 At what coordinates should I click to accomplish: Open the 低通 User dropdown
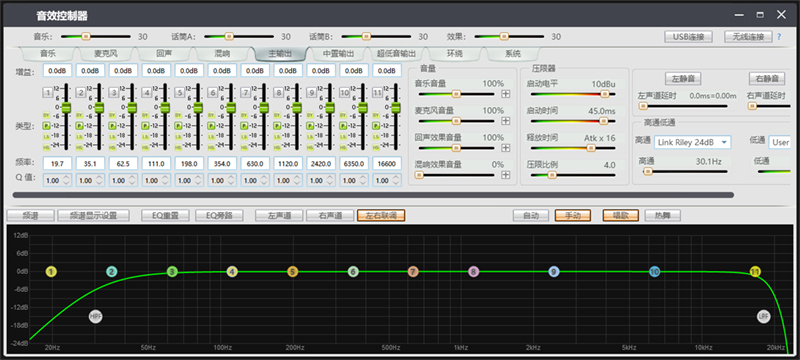point(780,142)
